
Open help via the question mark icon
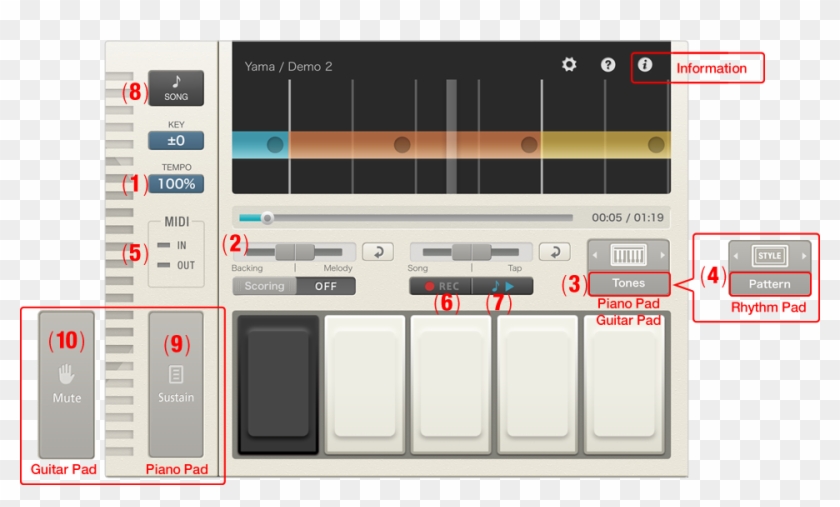[x=608, y=65]
